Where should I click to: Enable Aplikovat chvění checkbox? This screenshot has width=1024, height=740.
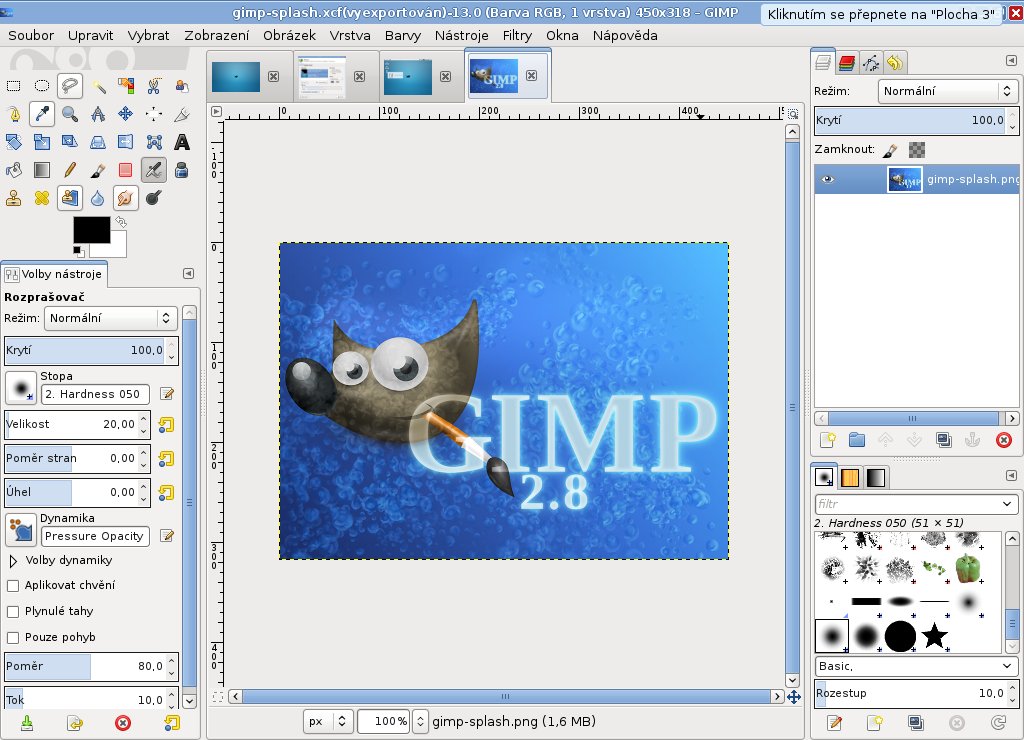pos(12,585)
